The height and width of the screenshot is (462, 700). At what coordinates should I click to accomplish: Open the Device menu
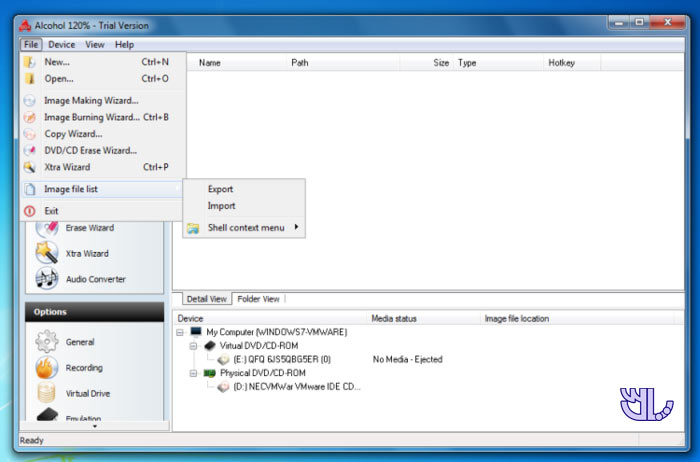point(62,45)
